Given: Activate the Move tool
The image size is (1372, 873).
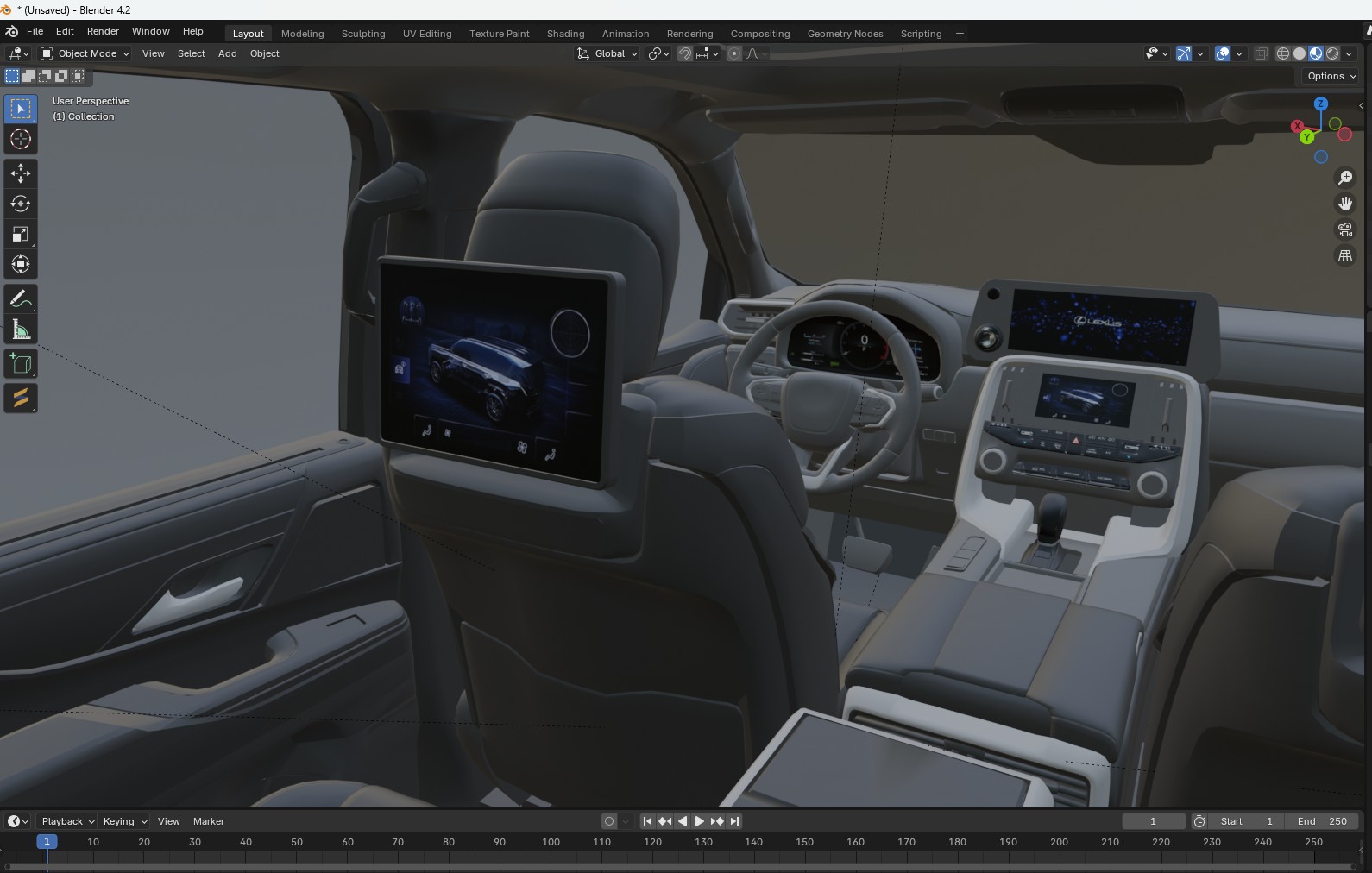Looking at the screenshot, I should coord(21,173).
